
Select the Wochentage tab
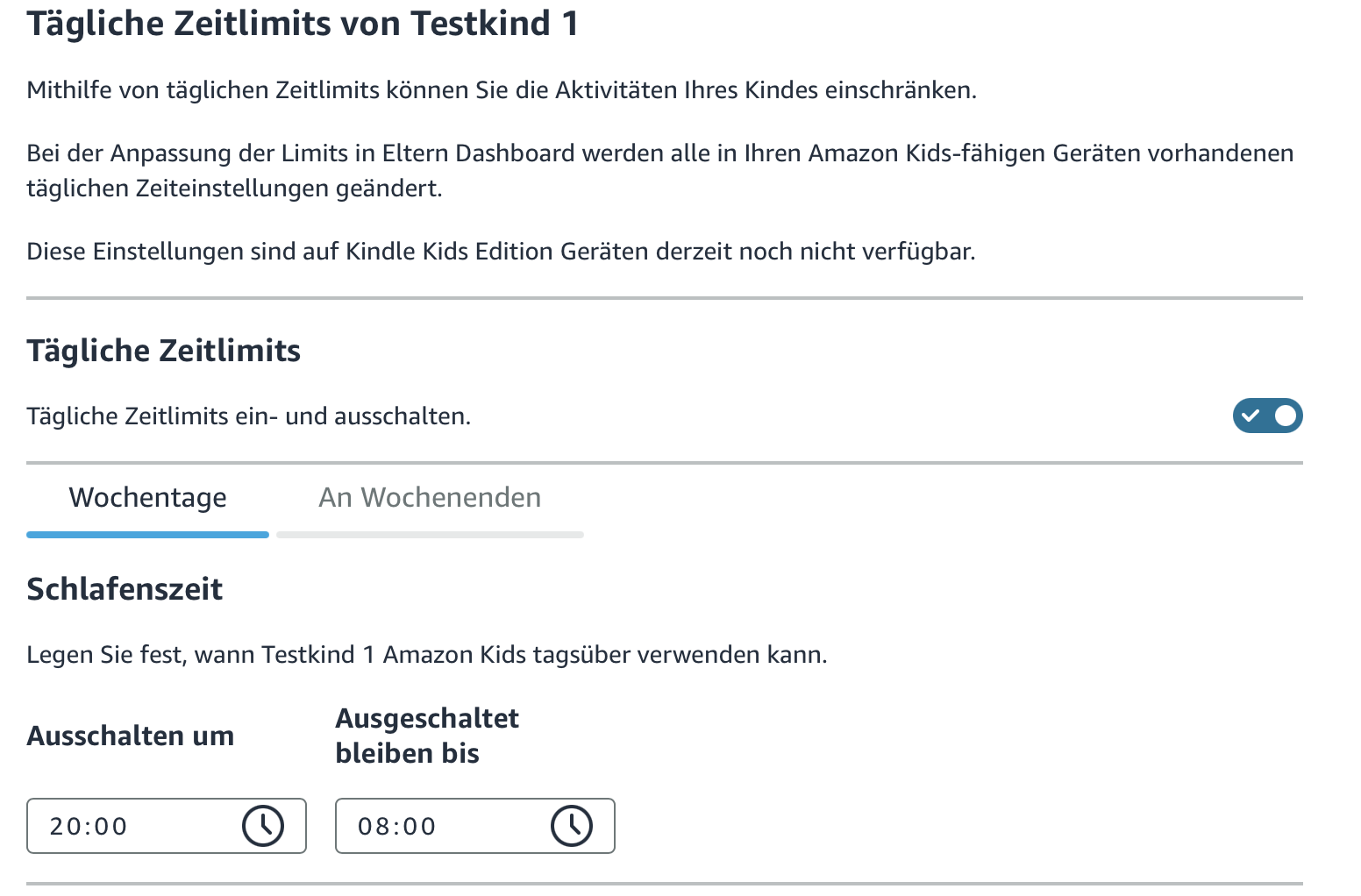pos(147,498)
